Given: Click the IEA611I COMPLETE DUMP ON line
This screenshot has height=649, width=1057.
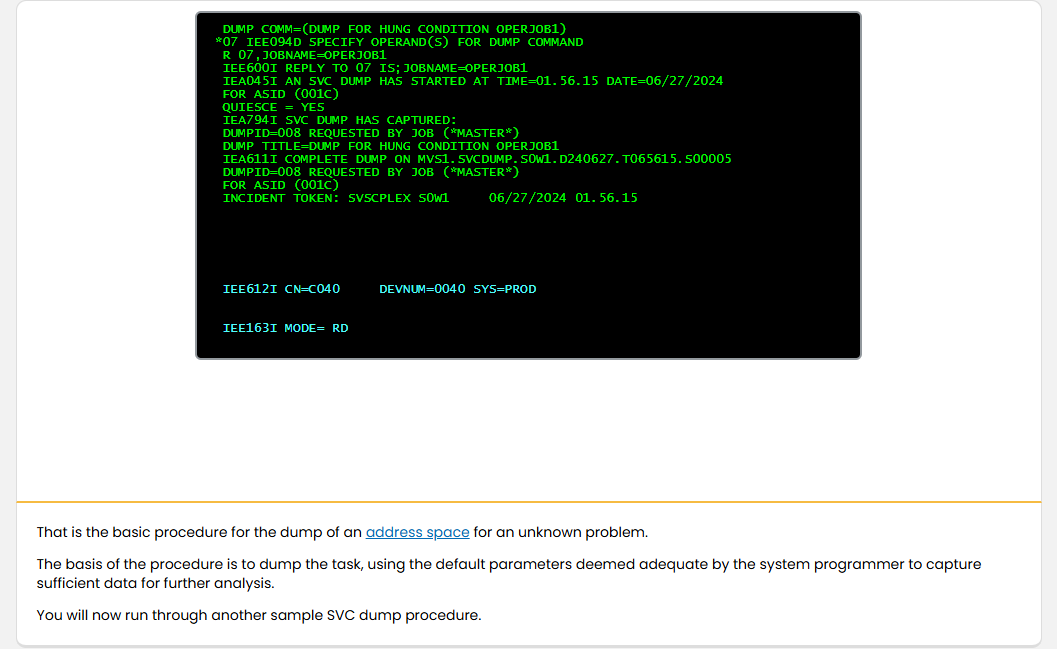Looking at the screenshot, I should [x=477, y=159].
